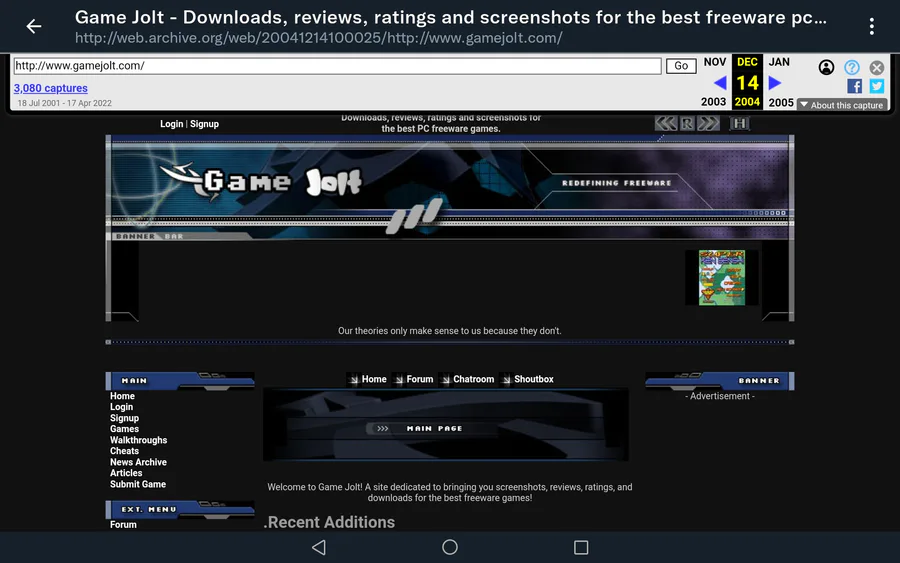The width and height of the screenshot is (900, 563).
Task: Click the '- Advertisement -' label
Action: pos(720,396)
